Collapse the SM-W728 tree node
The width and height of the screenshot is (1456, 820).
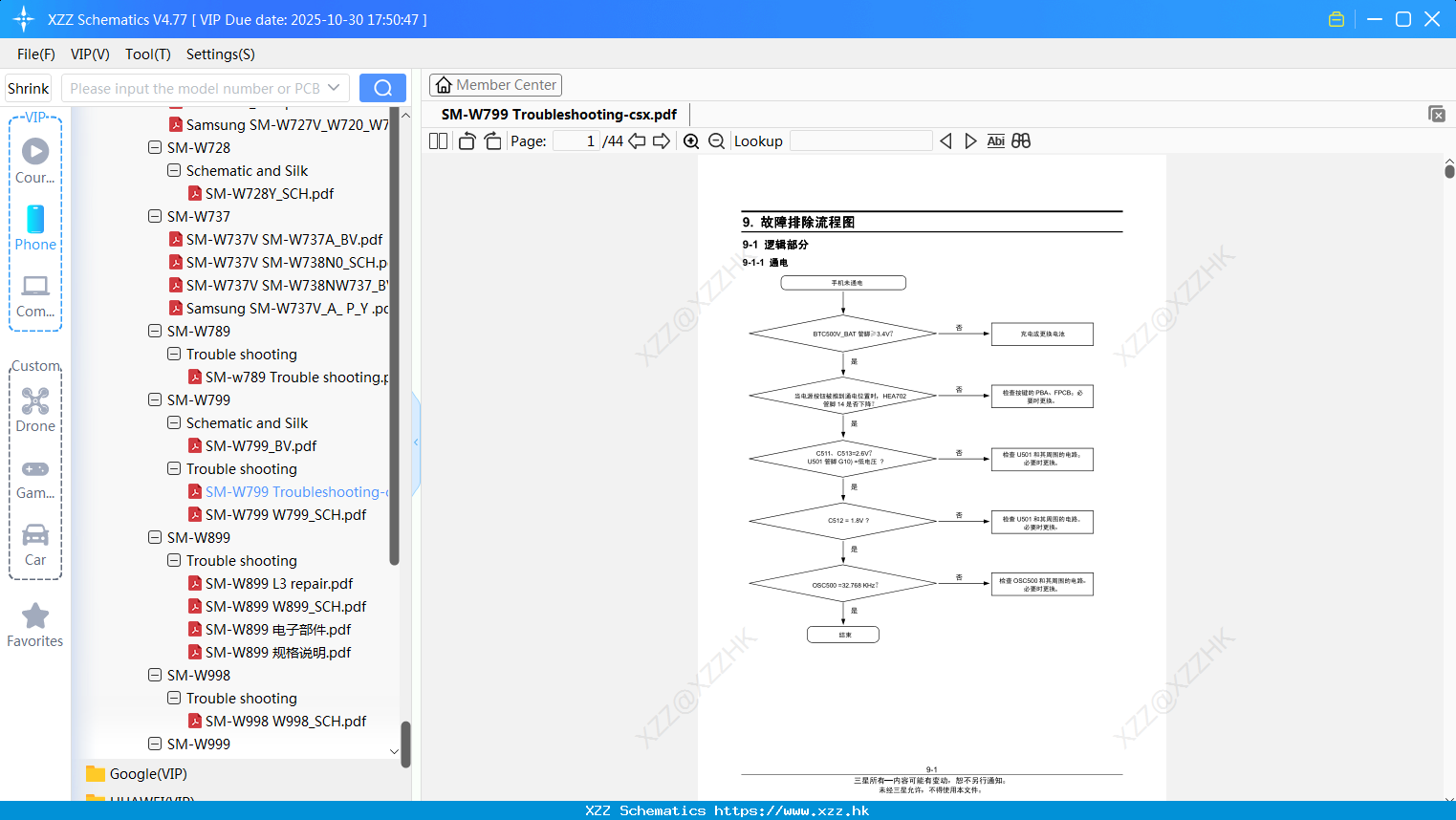155,147
